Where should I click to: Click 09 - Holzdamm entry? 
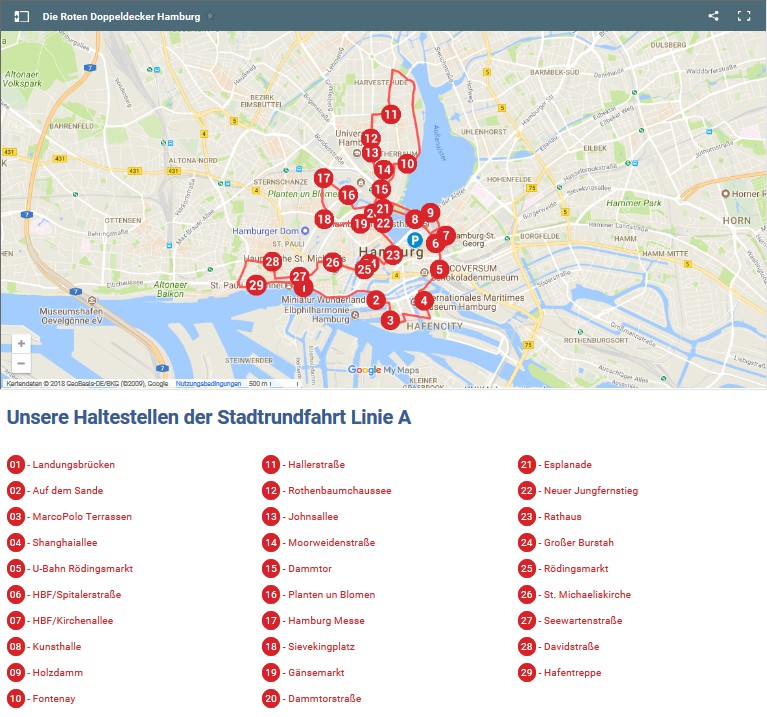(x=45, y=672)
